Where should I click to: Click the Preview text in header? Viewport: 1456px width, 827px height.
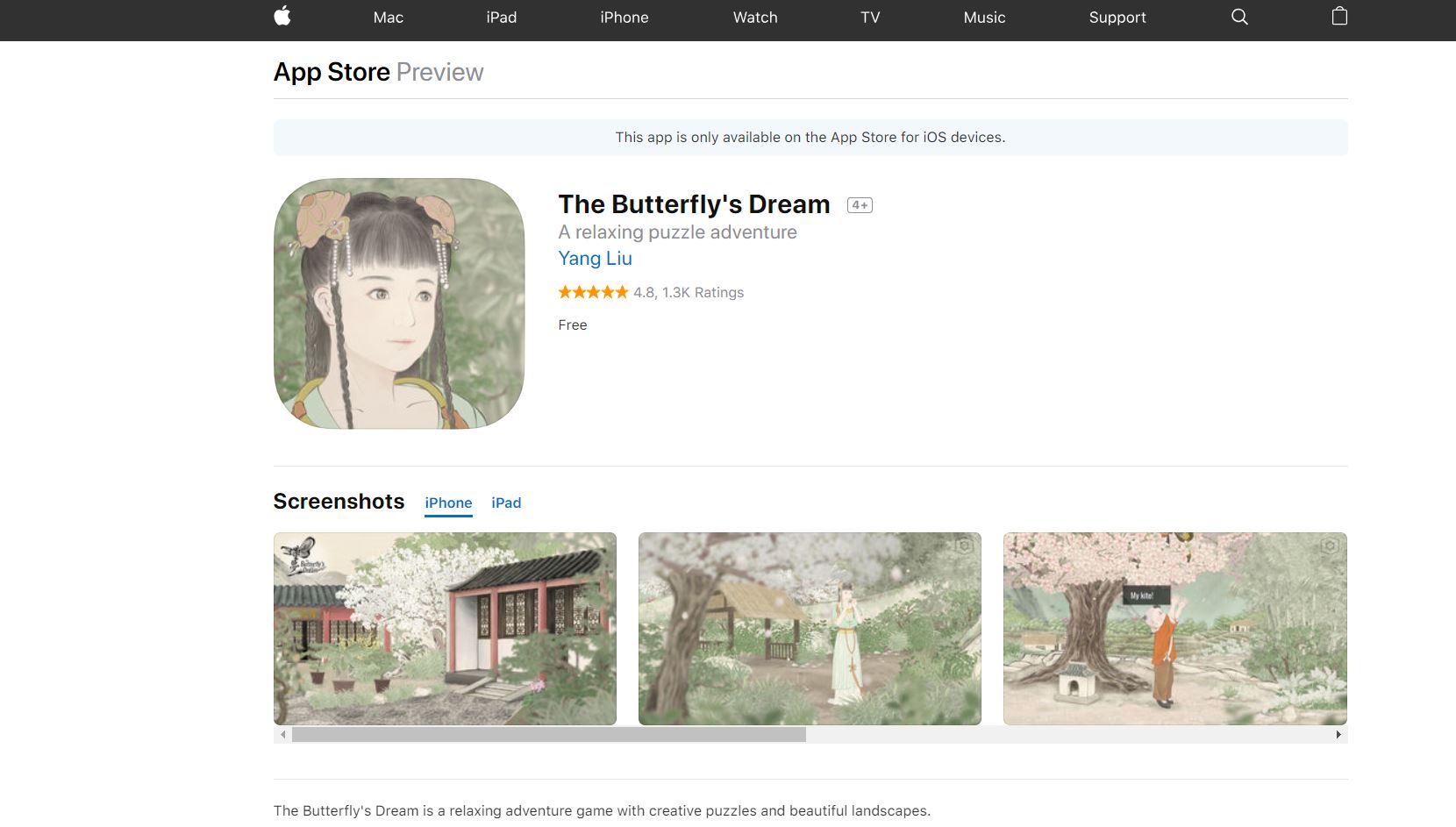(x=439, y=72)
